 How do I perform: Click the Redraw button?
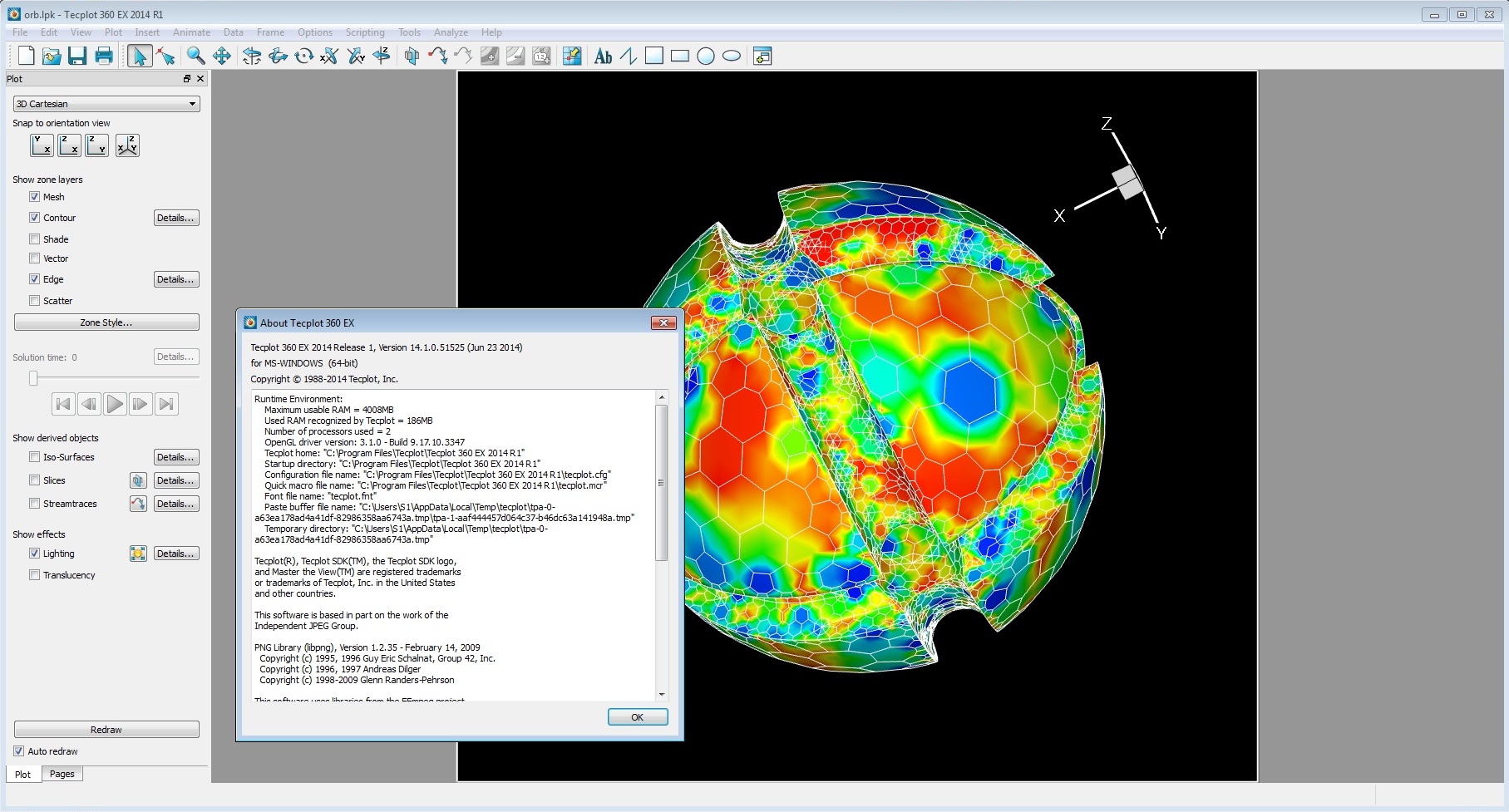[106, 730]
